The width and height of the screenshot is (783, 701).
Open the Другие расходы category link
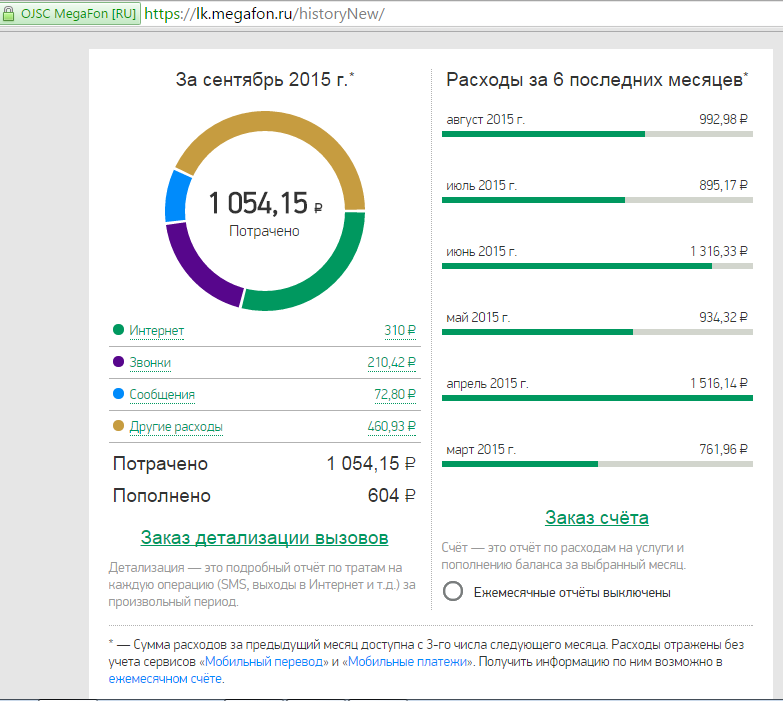pyautogui.click(x=176, y=426)
